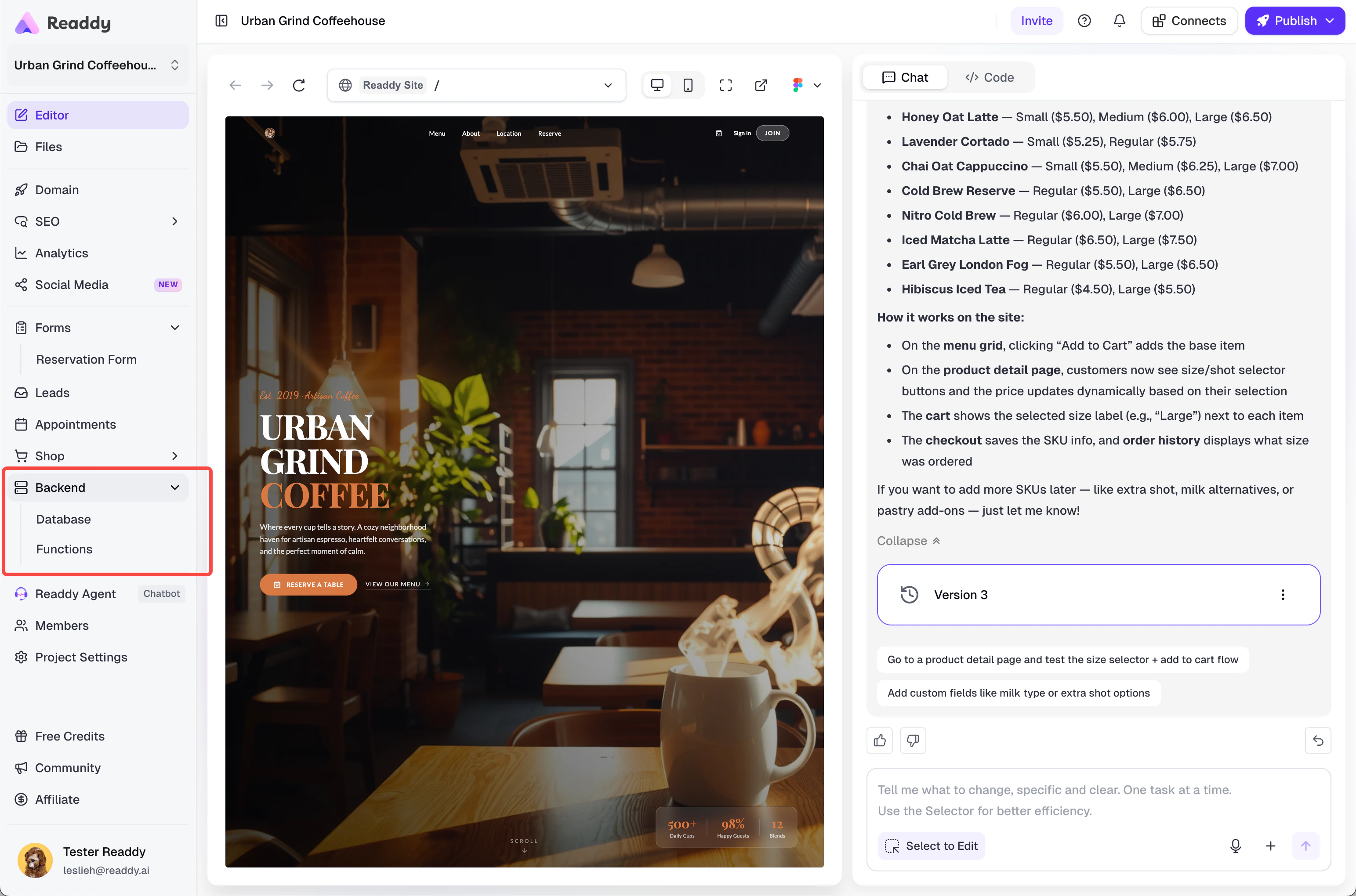Screen dimensions: 1356x896
Task: Click the chat message input field
Action: coord(1098,800)
